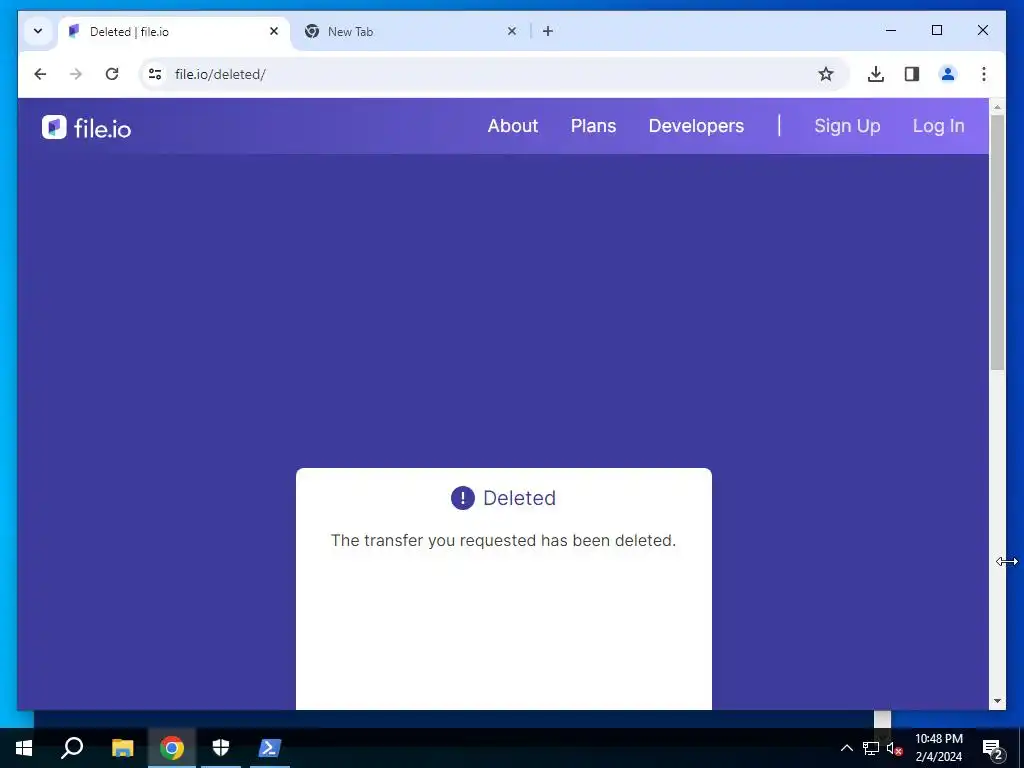
Task: Open PowerShell from the taskbar
Action: [x=270, y=748]
